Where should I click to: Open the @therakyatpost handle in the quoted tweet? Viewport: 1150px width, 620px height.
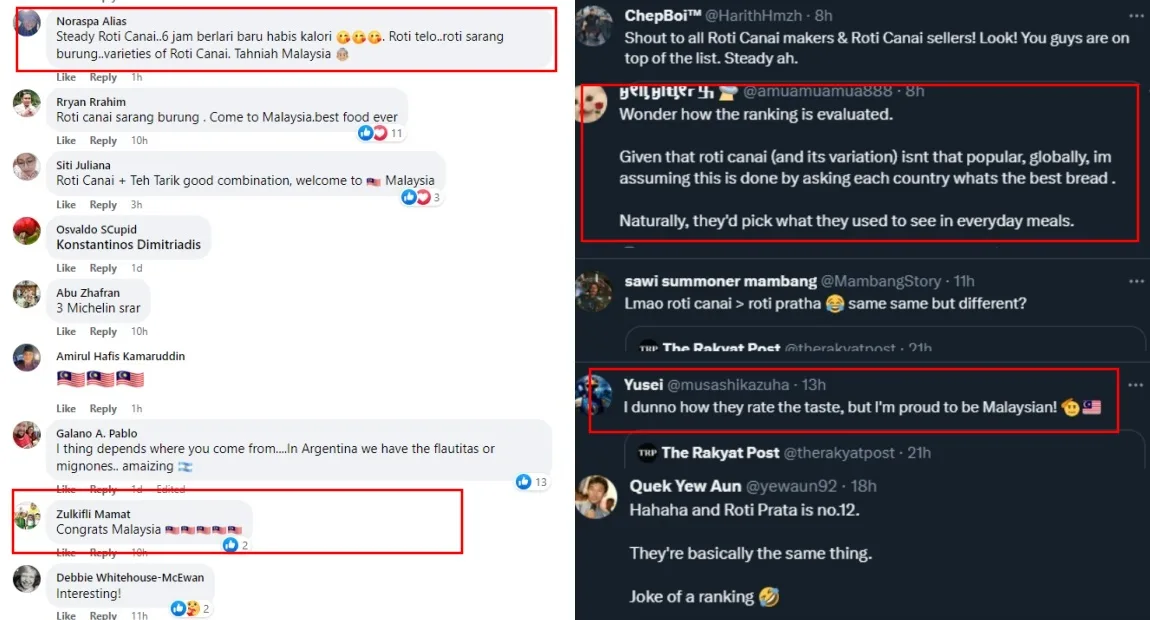[x=839, y=453]
